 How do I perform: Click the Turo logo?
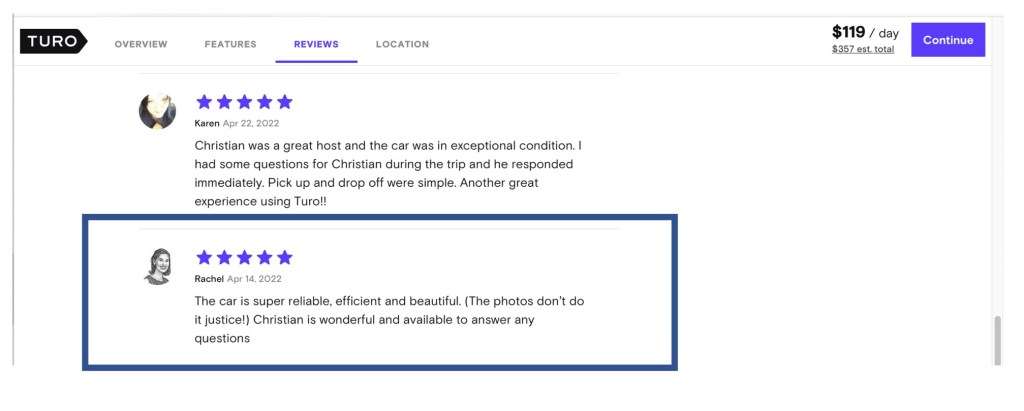(x=54, y=41)
